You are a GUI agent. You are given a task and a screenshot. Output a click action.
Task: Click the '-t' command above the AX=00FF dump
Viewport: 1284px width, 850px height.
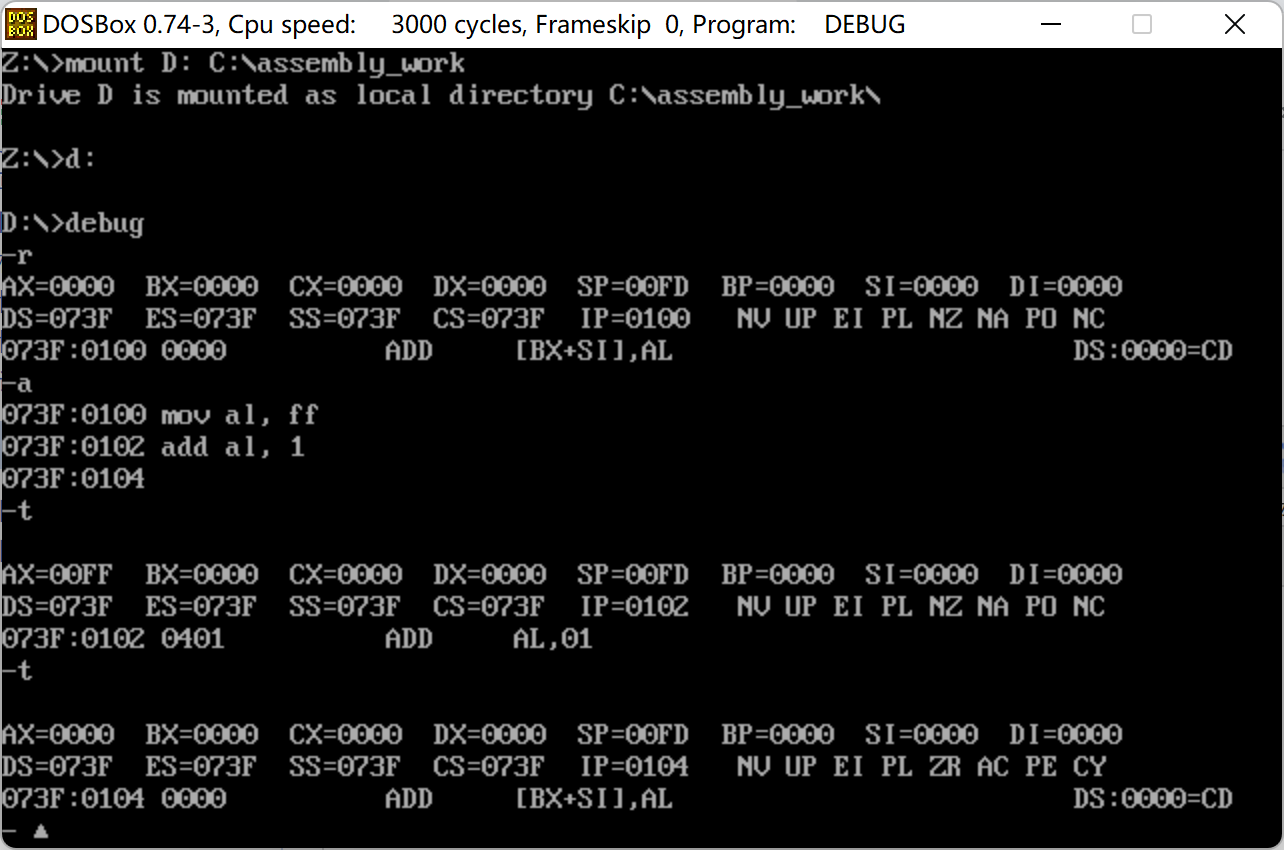click(17, 512)
